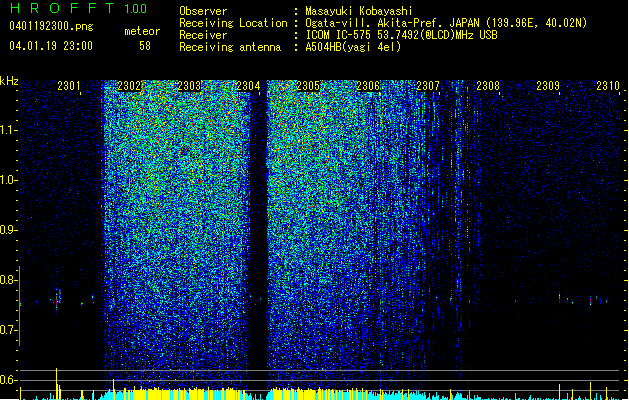629x400 pixels.
Task: Click the 1.0 kHz axis label
Action: [8, 180]
